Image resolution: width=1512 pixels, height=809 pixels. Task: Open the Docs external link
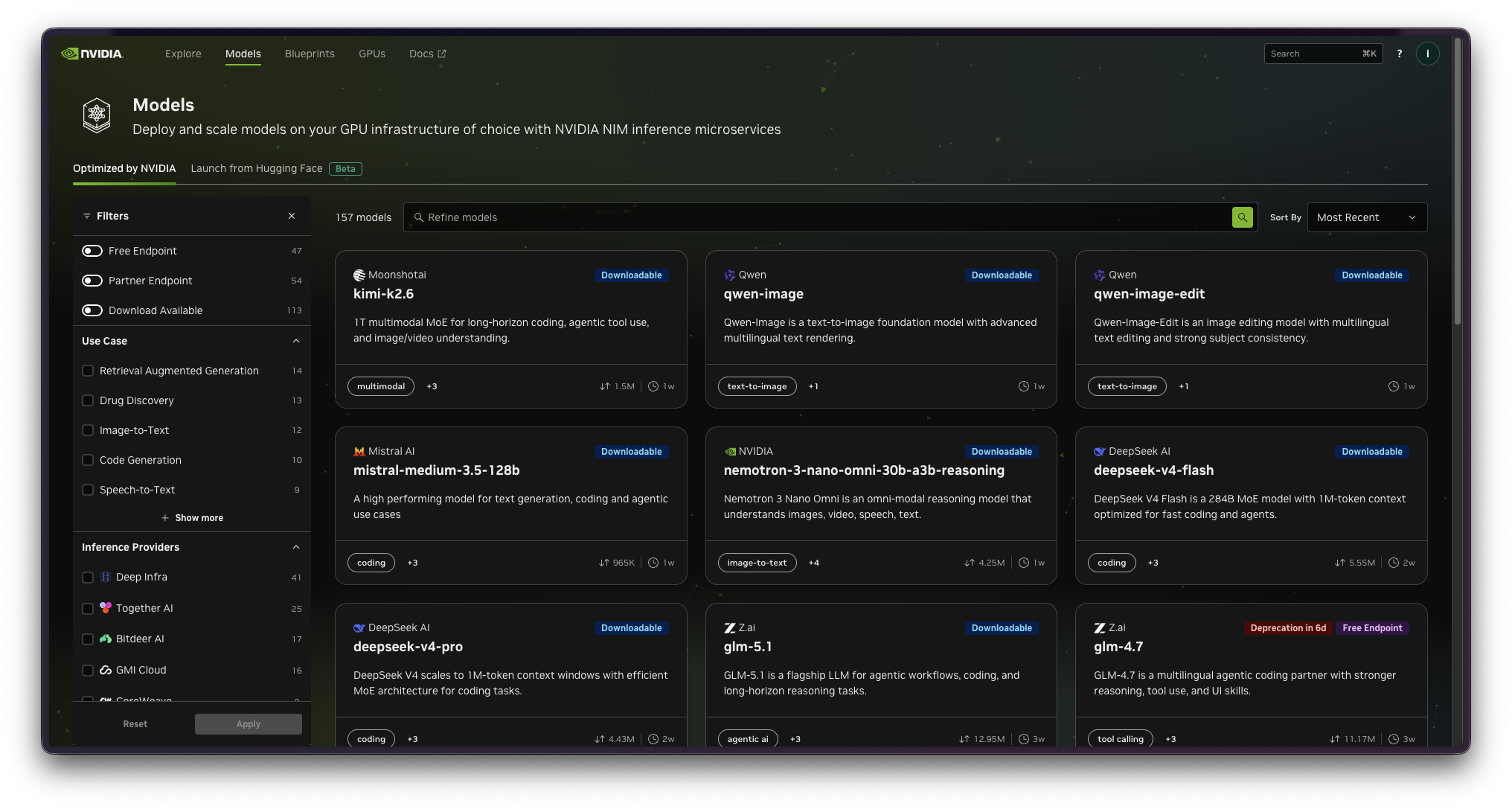coord(427,54)
